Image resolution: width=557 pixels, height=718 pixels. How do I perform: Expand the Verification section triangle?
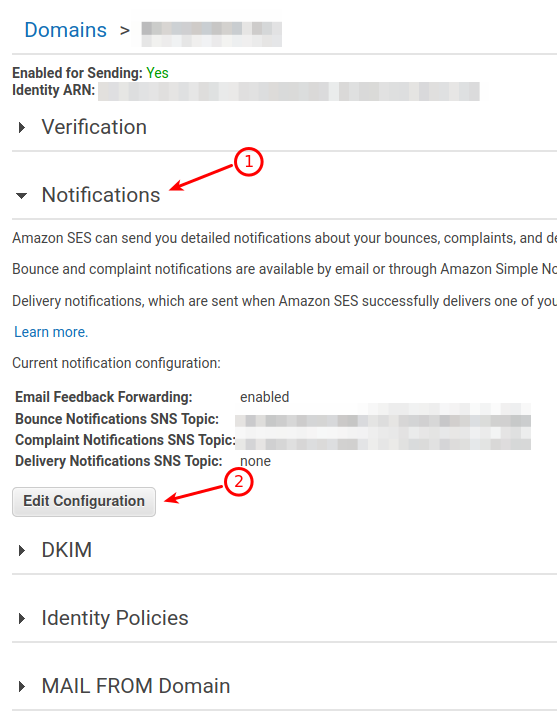[22, 127]
